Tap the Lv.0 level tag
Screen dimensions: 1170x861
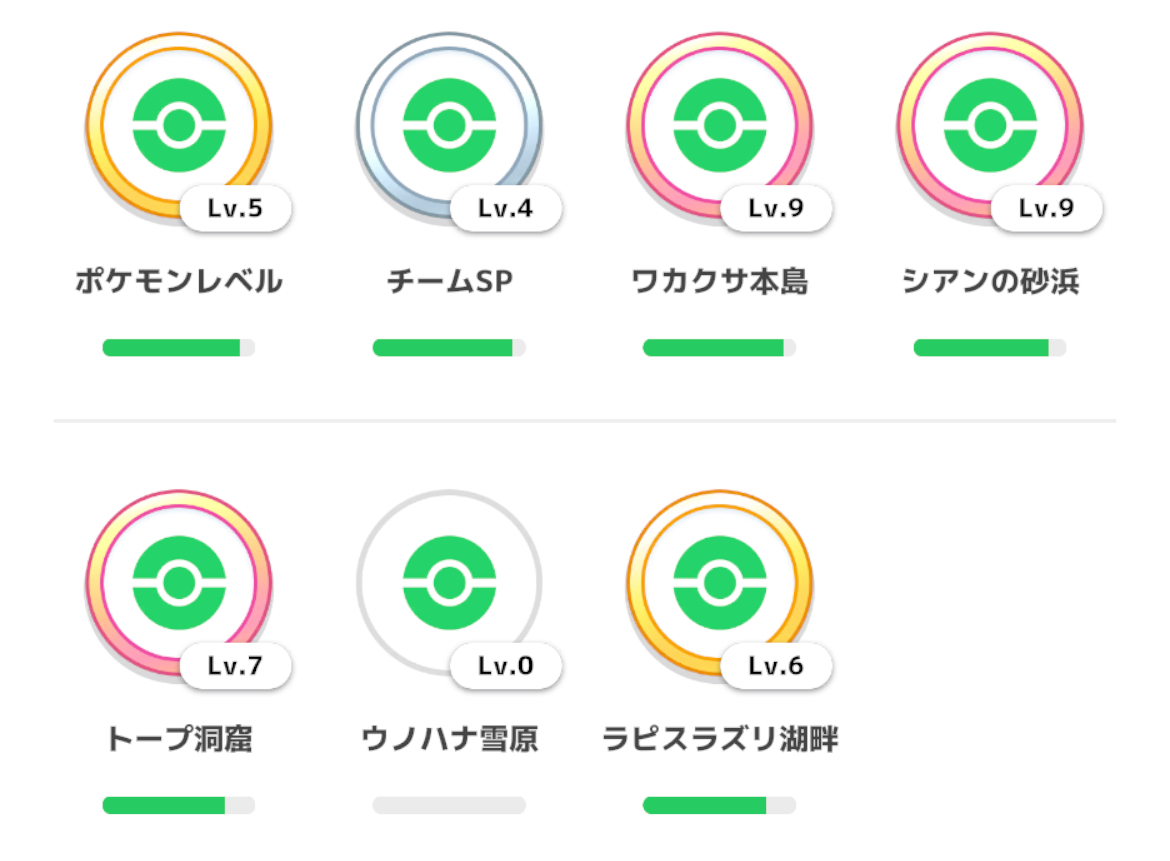pyautogui.click(x=505, y=666)
